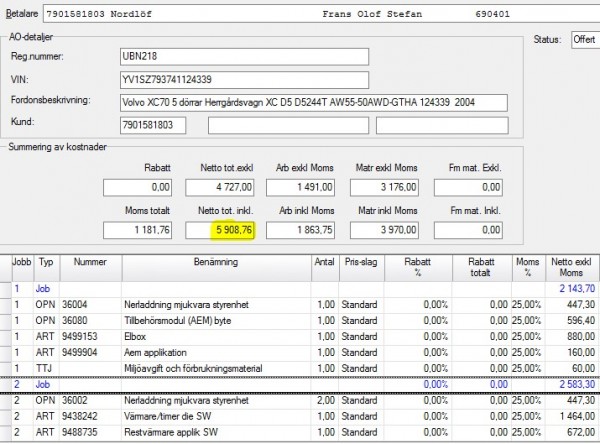This screenshot has width=600, height=444.
Task: Sort by the Rabatt % column header
Action: [x=418, y=268]
